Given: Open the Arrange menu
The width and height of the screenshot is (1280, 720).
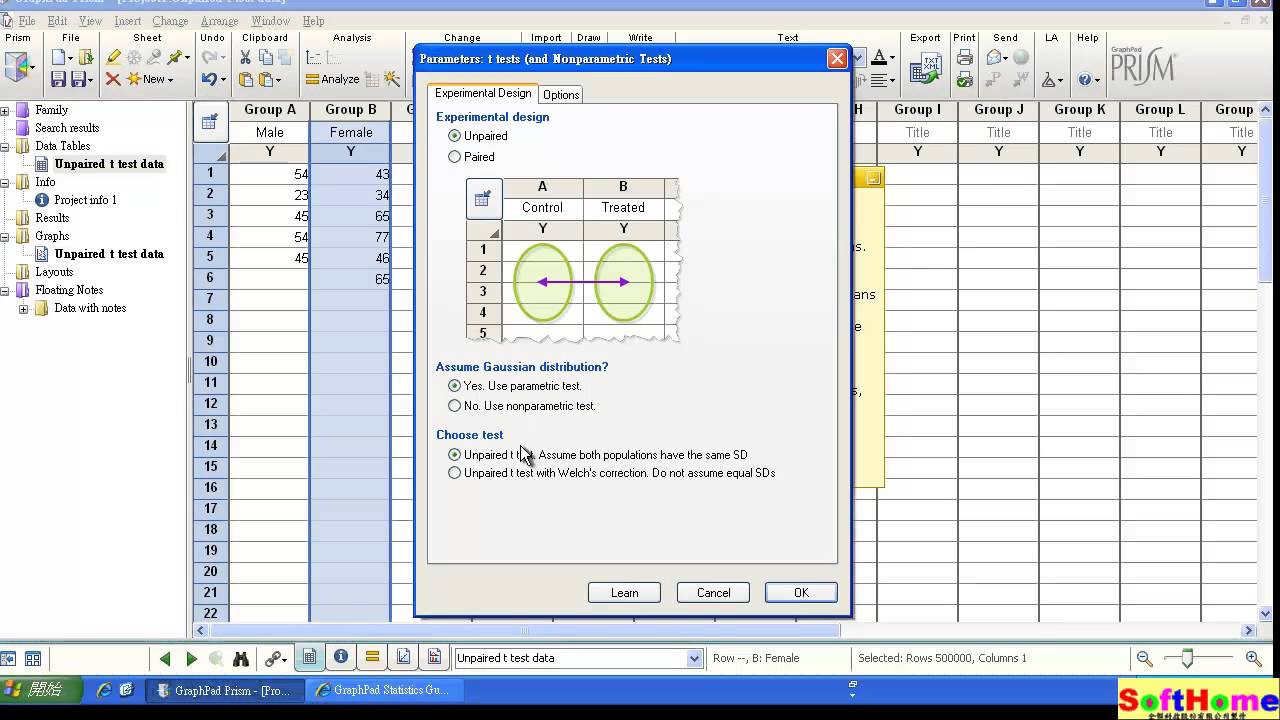Looking at the screenshot, I should pyautogui.click(x=219, y=21).
